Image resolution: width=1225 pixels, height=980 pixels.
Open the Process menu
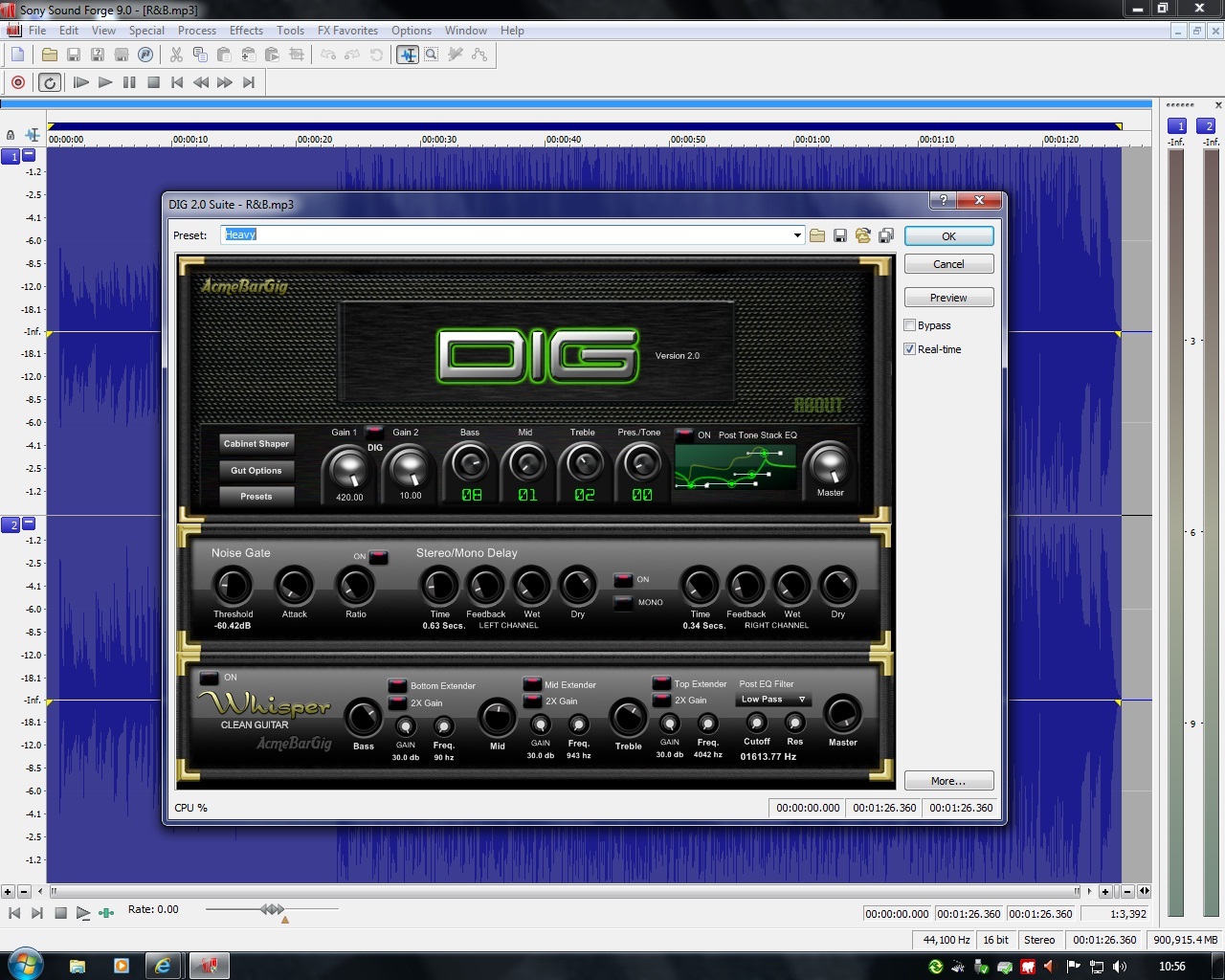(197, 31)
